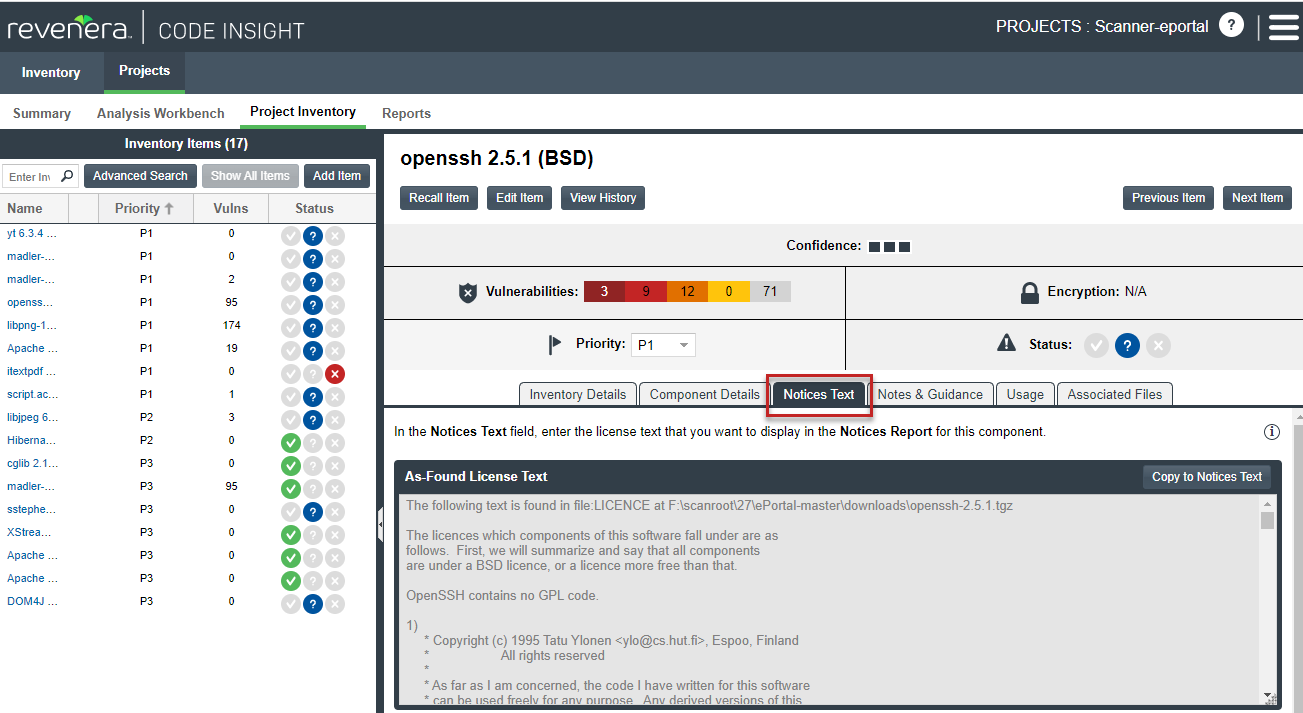The height and width of the screenshot is (713, 1303).
Task: Click the encryption padlock icon
Action: [1029, 292]
